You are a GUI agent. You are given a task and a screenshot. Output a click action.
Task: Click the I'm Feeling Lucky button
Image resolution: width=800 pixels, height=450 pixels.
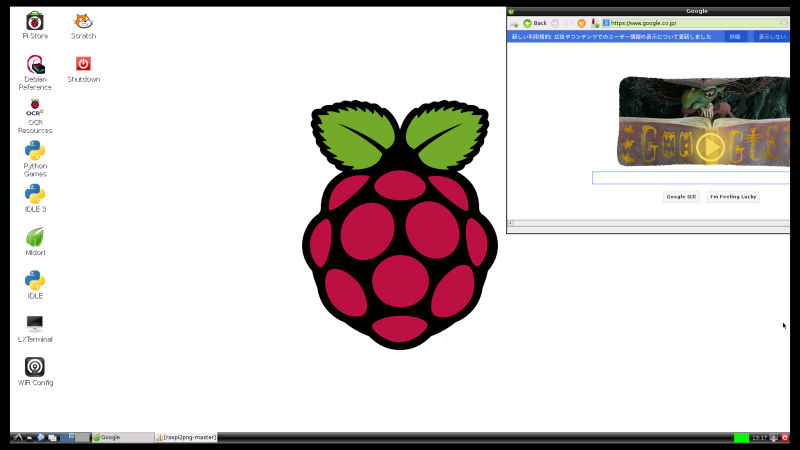[x=733, y=197]
